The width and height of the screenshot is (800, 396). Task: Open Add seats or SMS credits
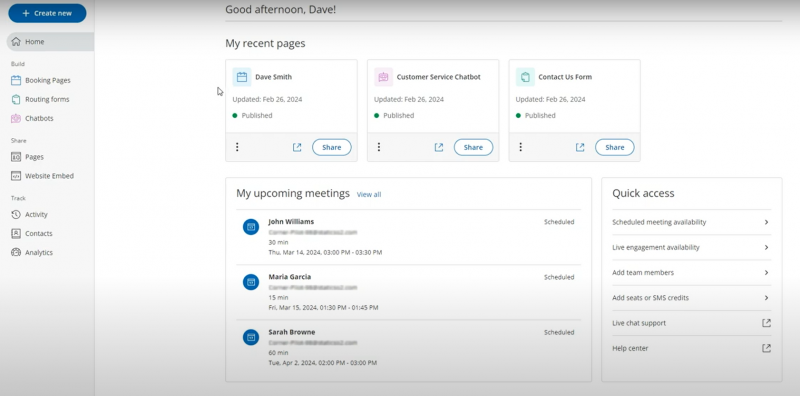tap(651, 298)
